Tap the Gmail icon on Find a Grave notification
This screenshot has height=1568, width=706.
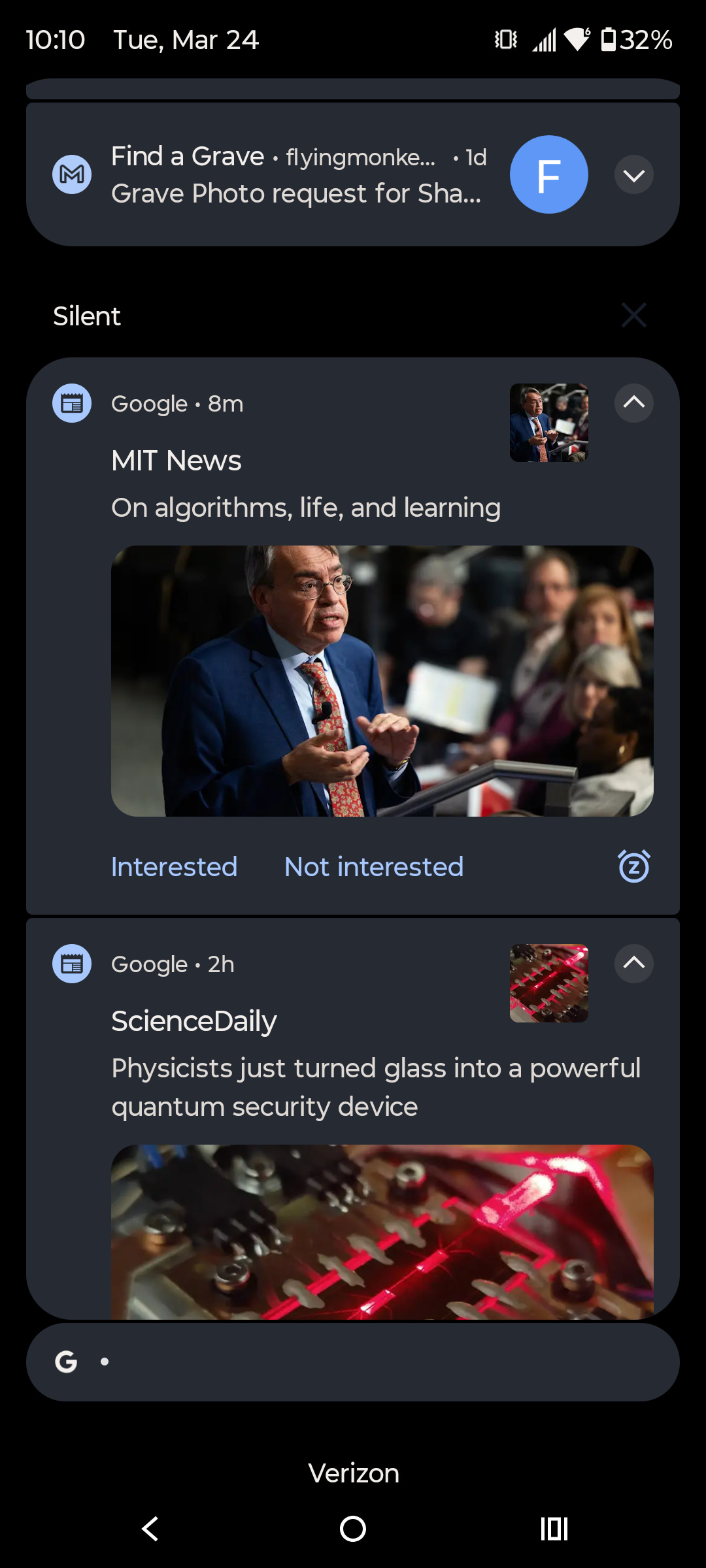click(72, 174)
